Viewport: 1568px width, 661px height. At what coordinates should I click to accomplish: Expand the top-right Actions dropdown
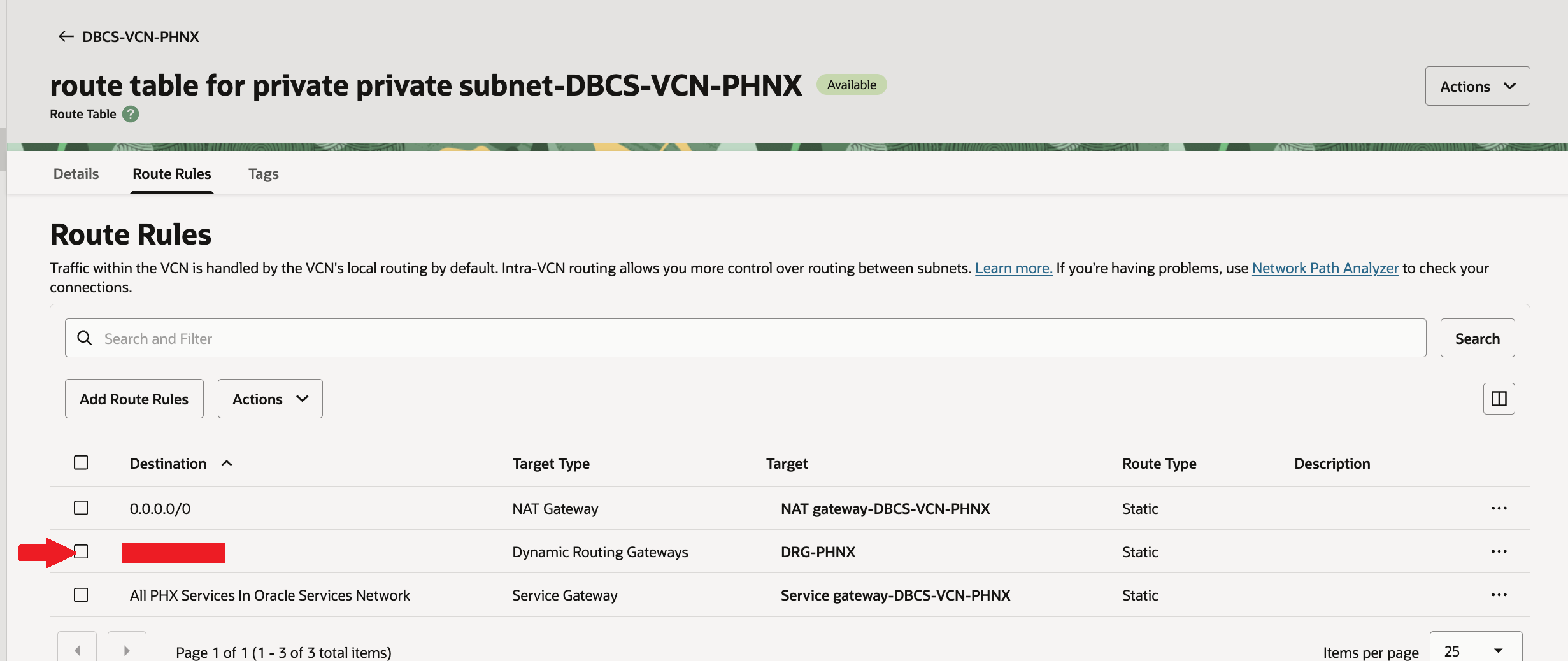coord(1477,86)
